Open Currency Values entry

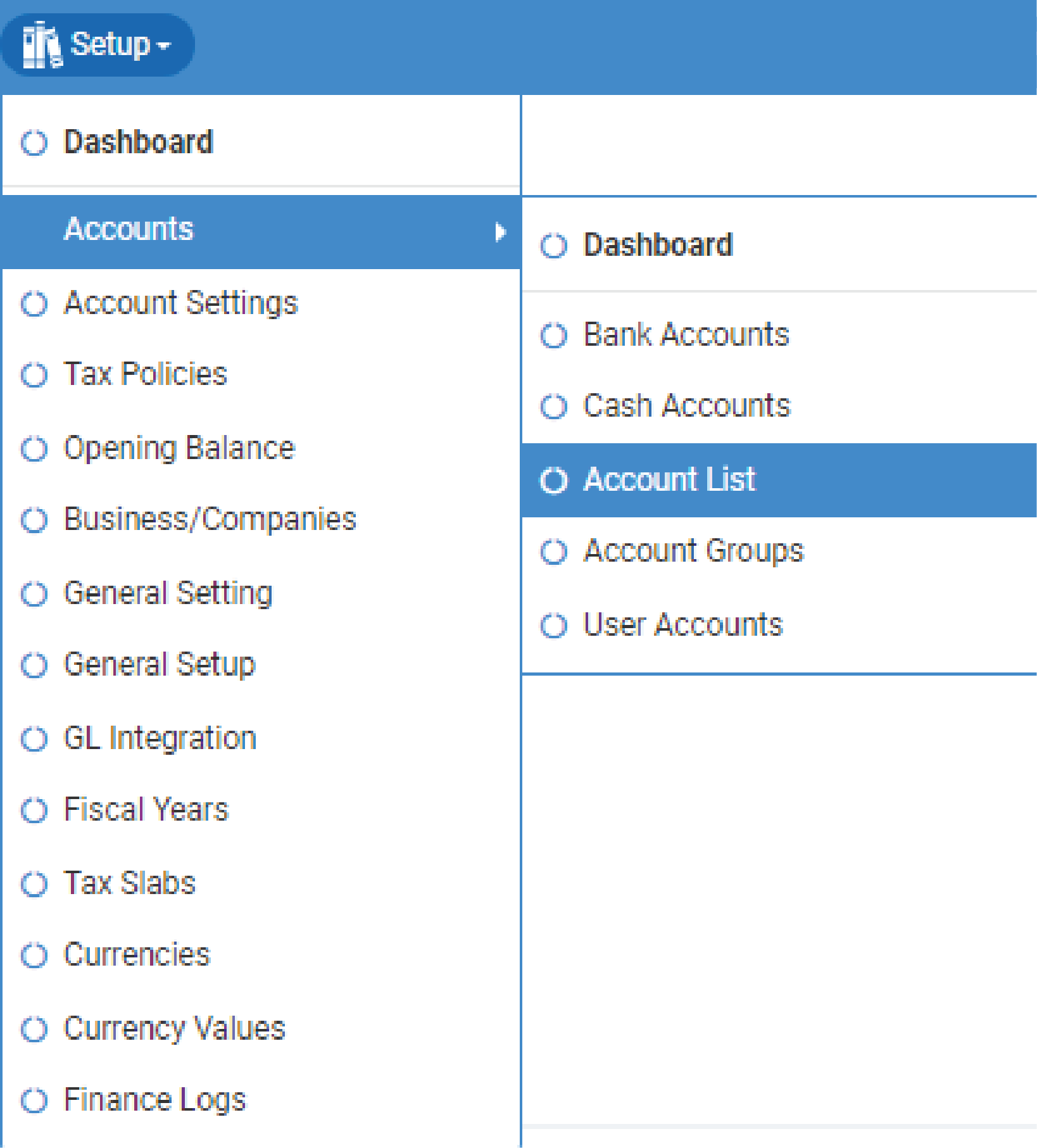(174, 1029)
